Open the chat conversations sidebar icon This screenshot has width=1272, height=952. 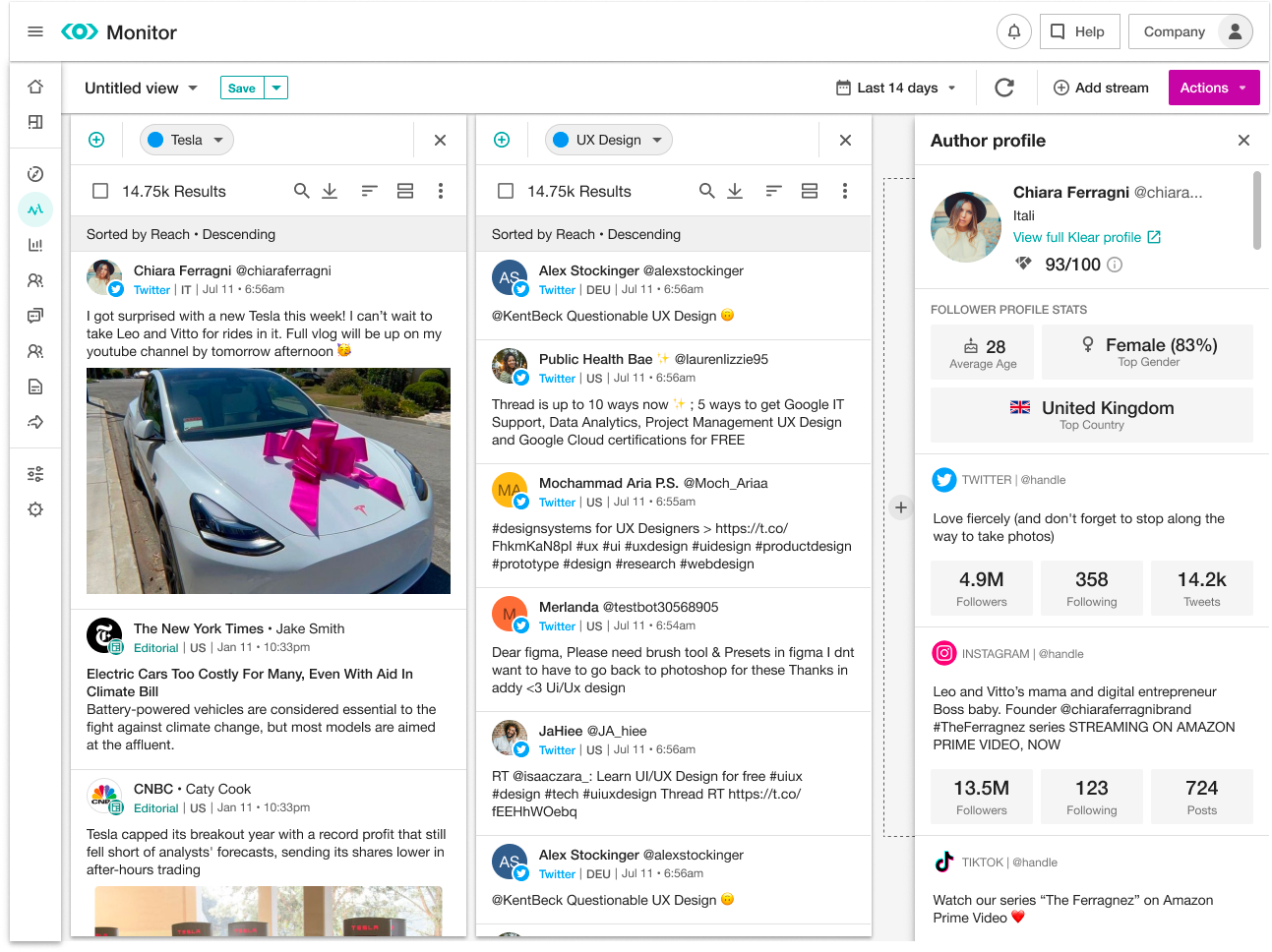tap(35, 316)
